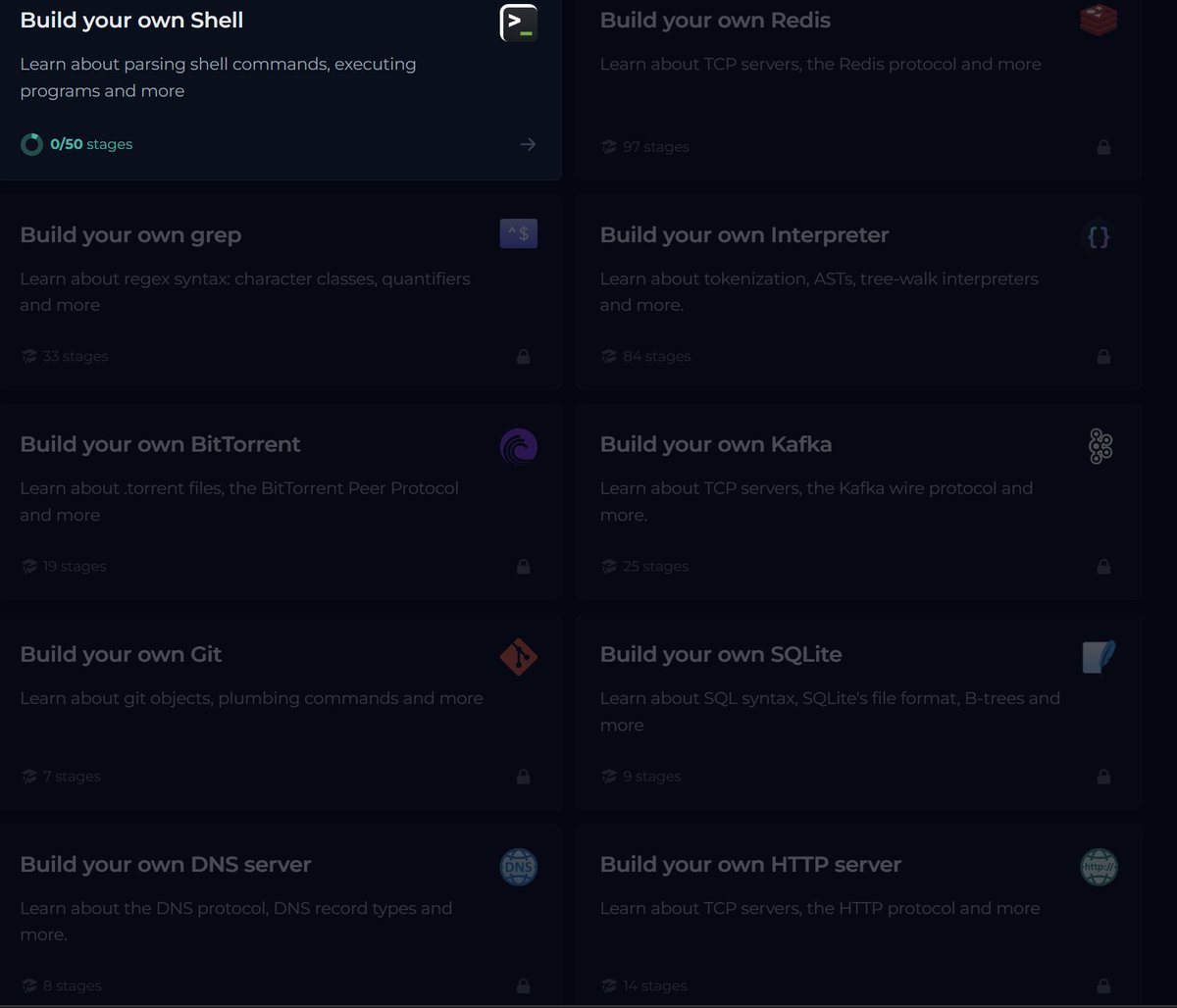Viewport: 1177px width, 1008px height.
Task: Click the lock icon on Git card
Action: (x=523, y=776)
